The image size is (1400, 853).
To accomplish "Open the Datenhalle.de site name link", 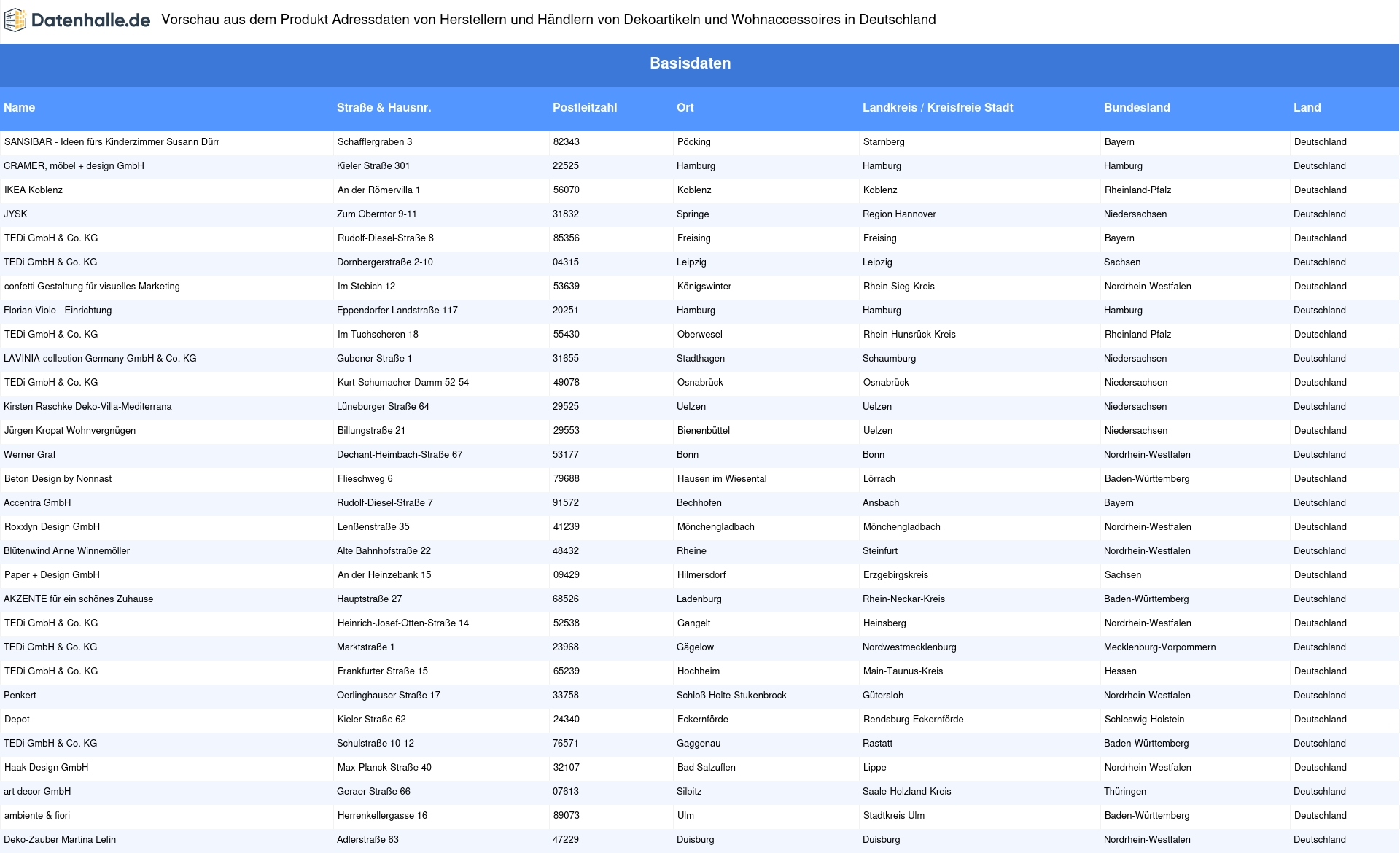I will [x=90, y=20].
